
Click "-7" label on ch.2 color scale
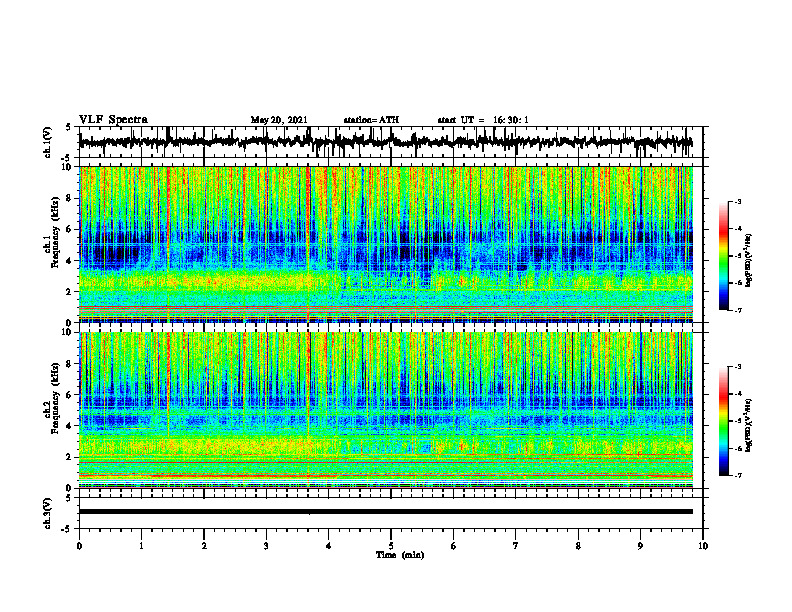tap(737, 475)
